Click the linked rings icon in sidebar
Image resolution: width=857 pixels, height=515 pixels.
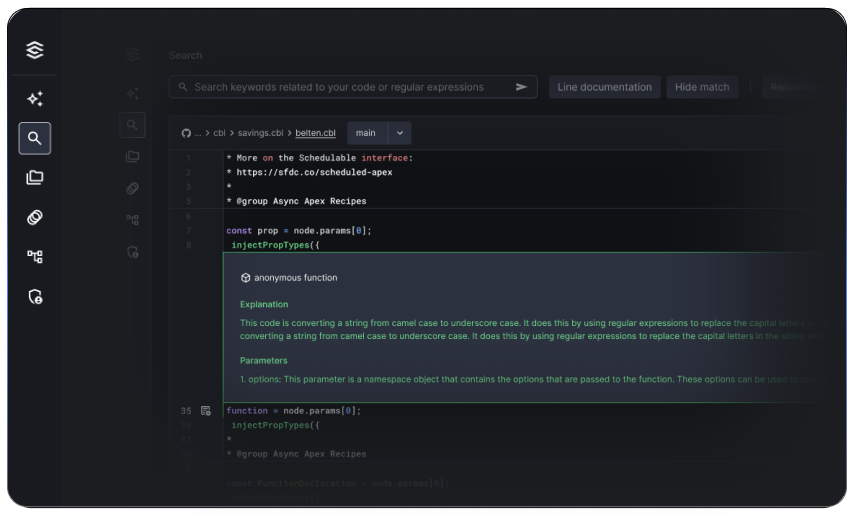click(x=35, y=218)
